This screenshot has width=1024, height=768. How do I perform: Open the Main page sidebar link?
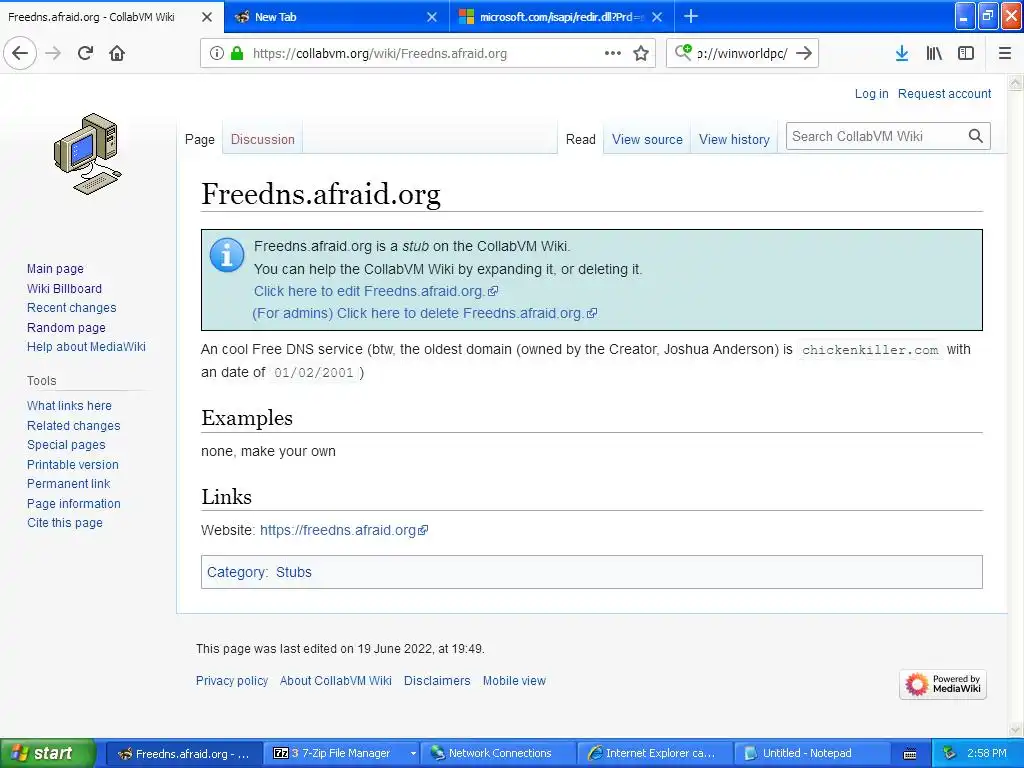(56, 268)
